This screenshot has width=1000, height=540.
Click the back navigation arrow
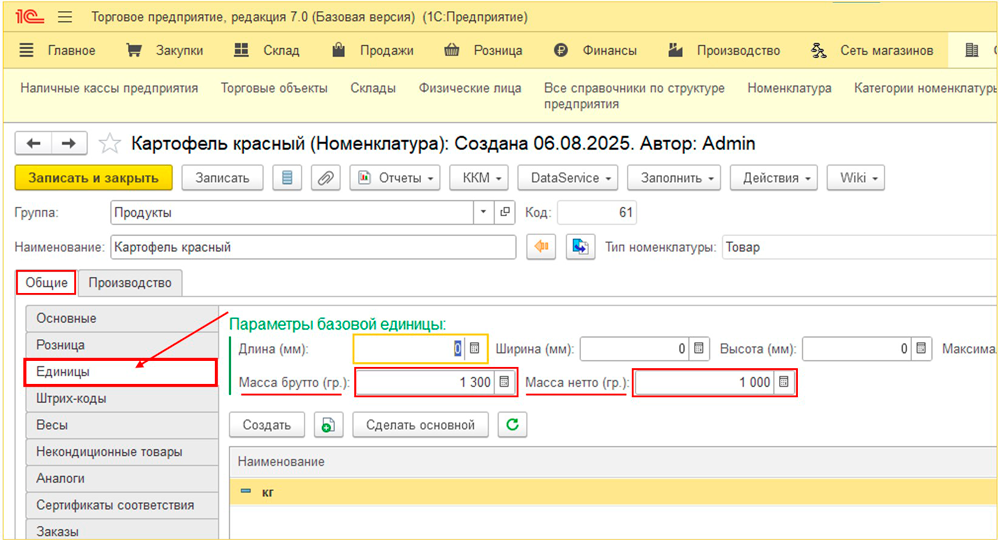coord(34,144)
